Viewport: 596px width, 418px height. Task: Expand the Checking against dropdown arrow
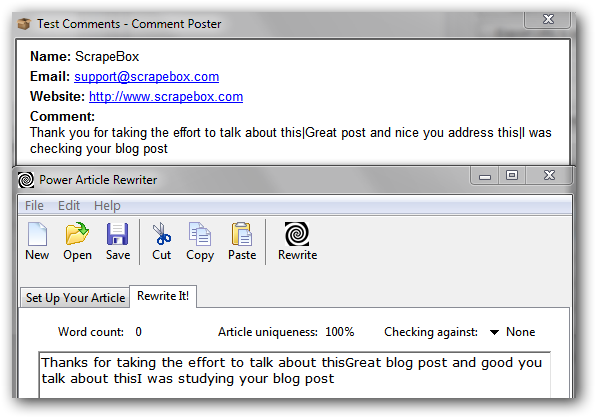click(x=494, y=332)
